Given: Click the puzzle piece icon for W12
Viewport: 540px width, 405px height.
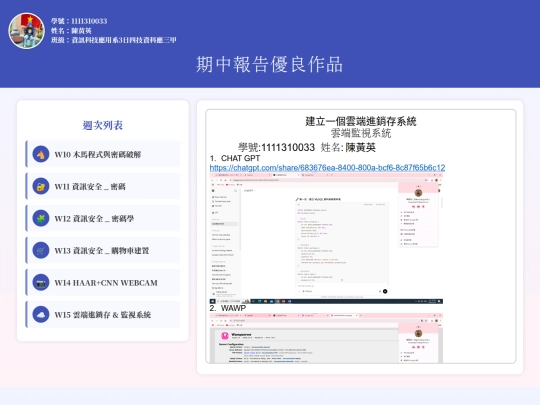Looking at the screenshot, I should coord(41,218).
